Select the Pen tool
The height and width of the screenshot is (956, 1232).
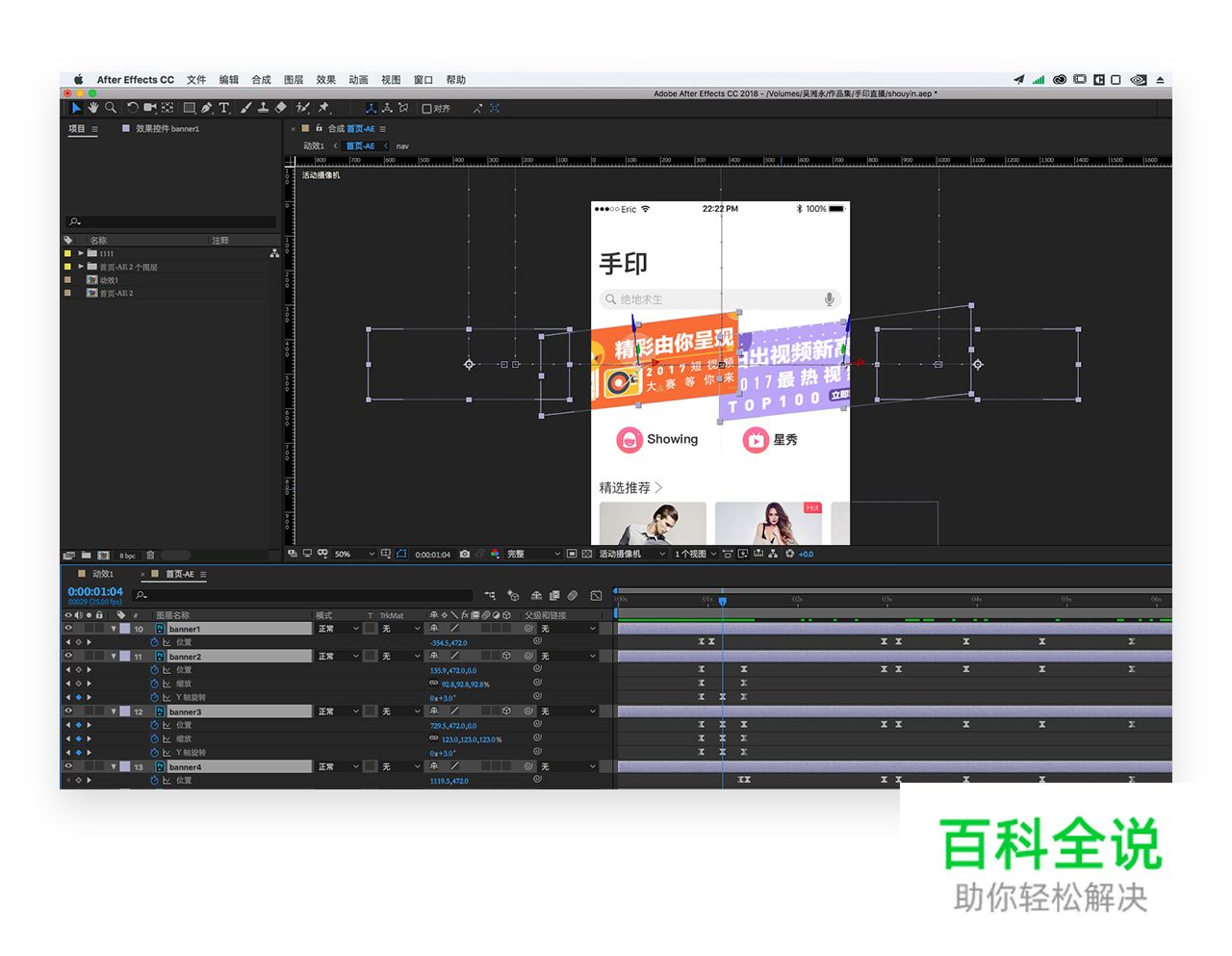point(206,108)
